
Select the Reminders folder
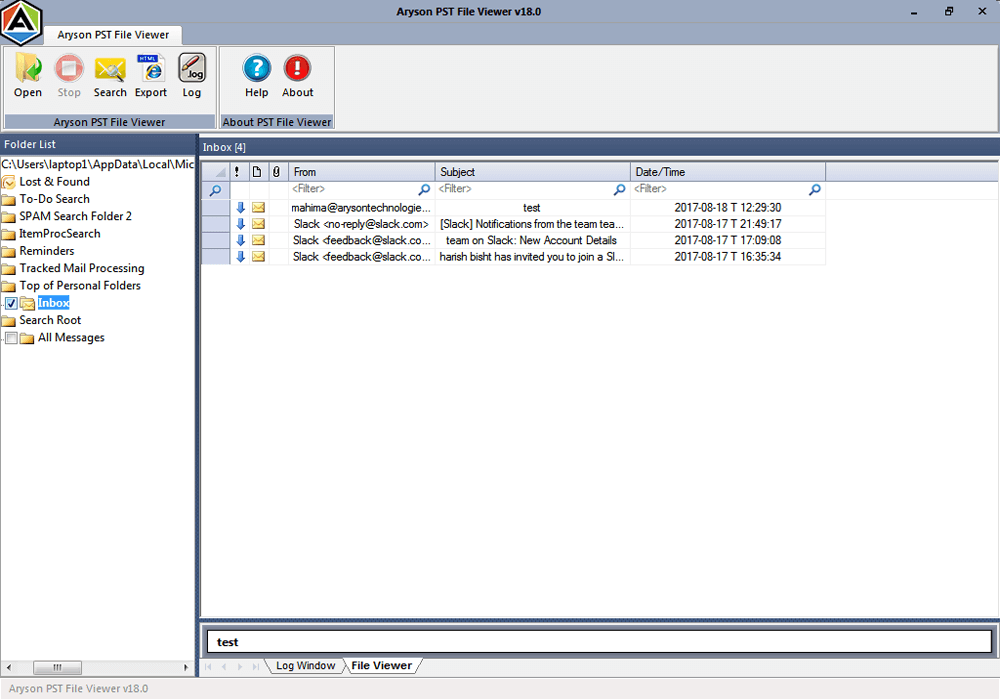47,251
